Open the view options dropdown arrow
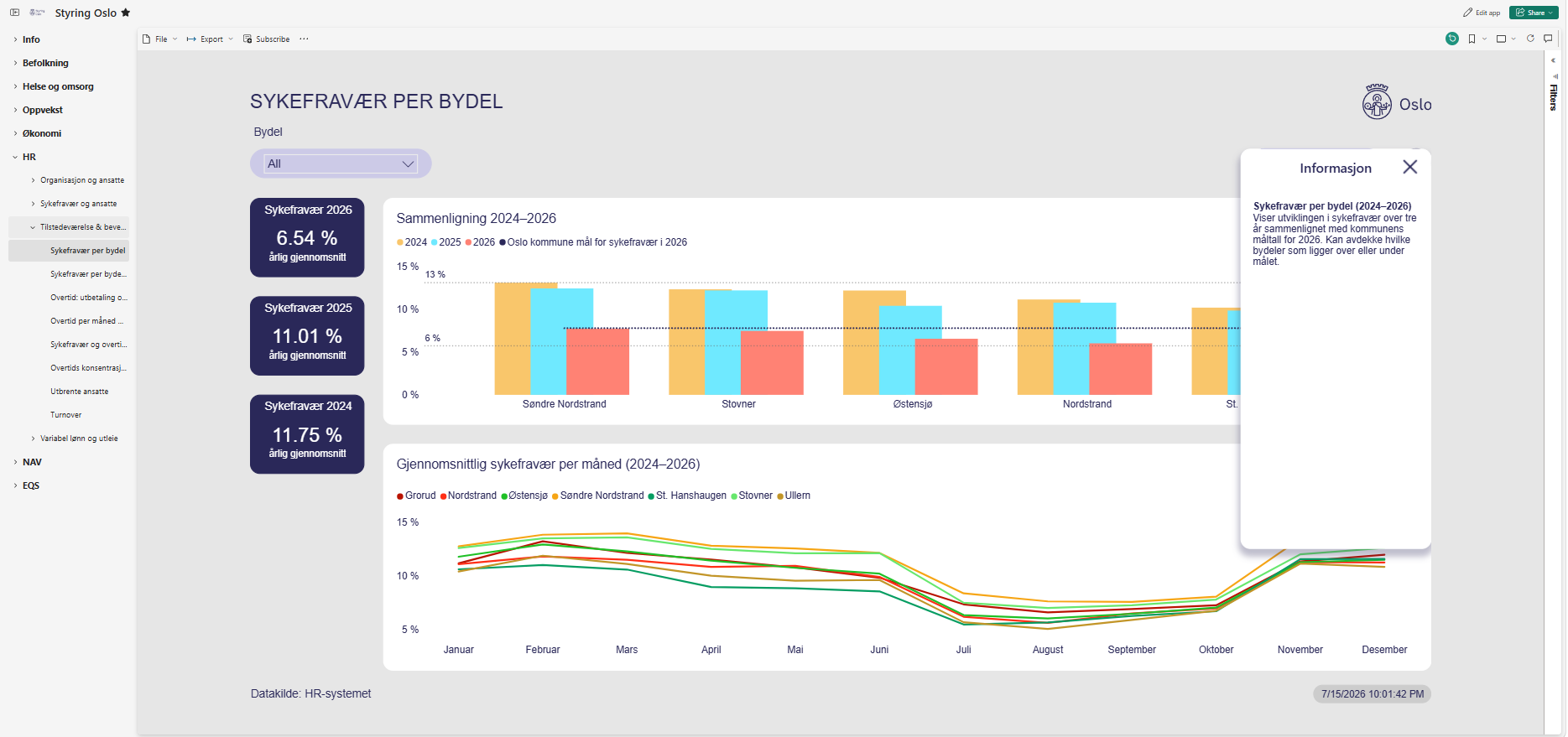This screenshot has width=1568, height=737. 1513,39
